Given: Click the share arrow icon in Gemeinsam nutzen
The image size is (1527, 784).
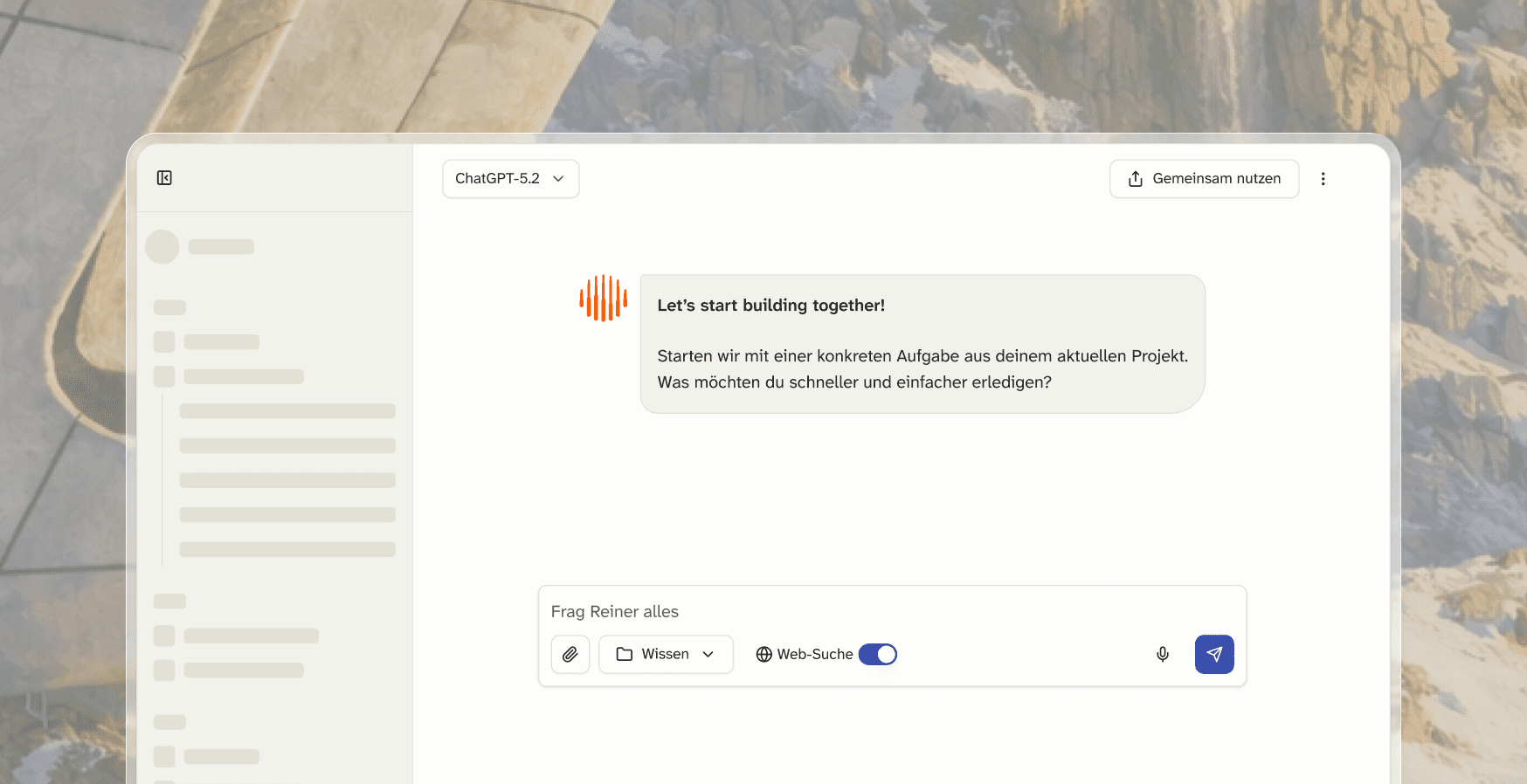Looking at the screenshot, I should [x=1136, y=179].
